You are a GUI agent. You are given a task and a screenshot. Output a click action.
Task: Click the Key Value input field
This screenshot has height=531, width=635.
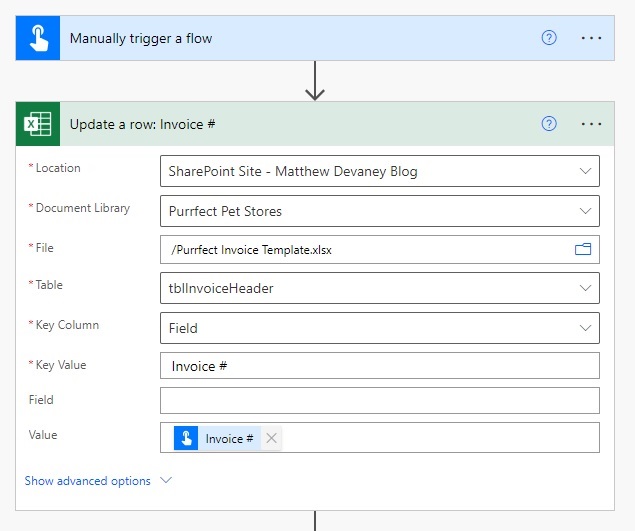coord(380,366)
